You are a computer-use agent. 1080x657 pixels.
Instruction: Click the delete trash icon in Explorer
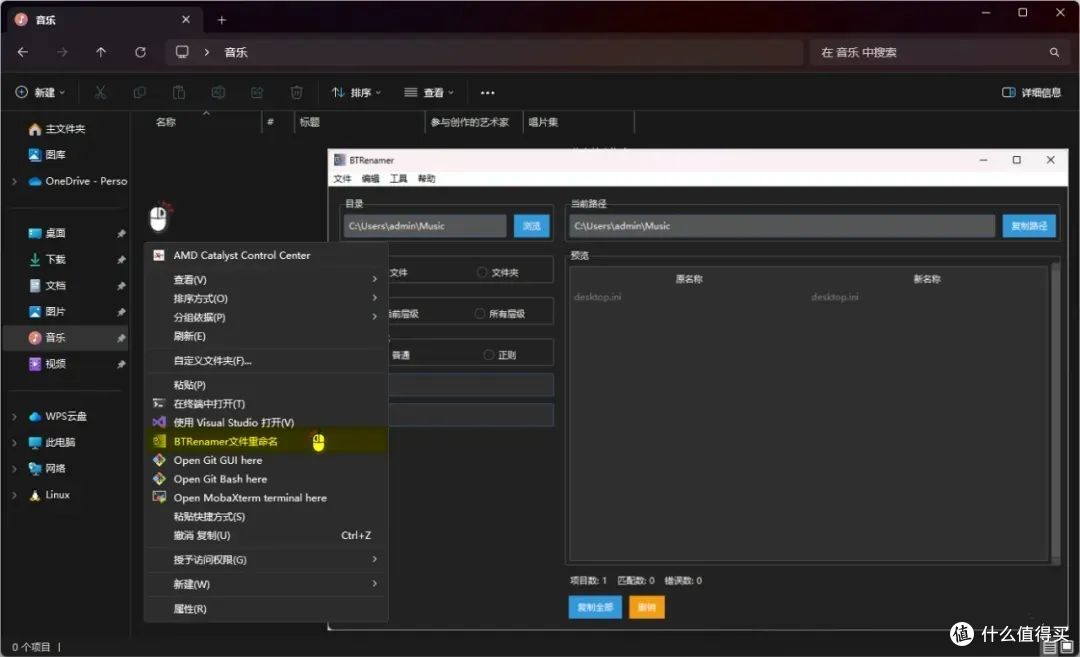[x=296, y=92]
